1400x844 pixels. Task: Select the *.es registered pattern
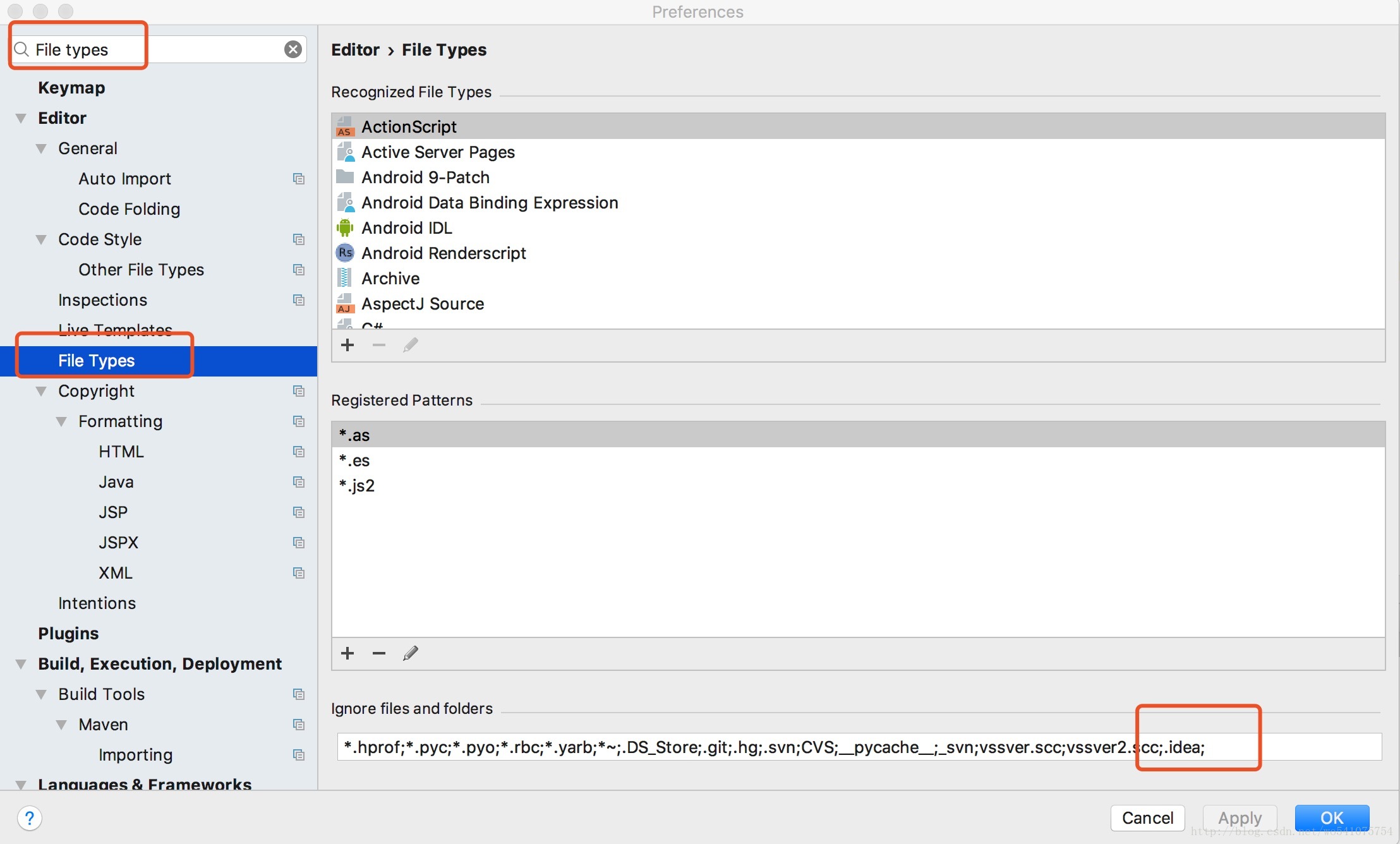coord(858,460)
